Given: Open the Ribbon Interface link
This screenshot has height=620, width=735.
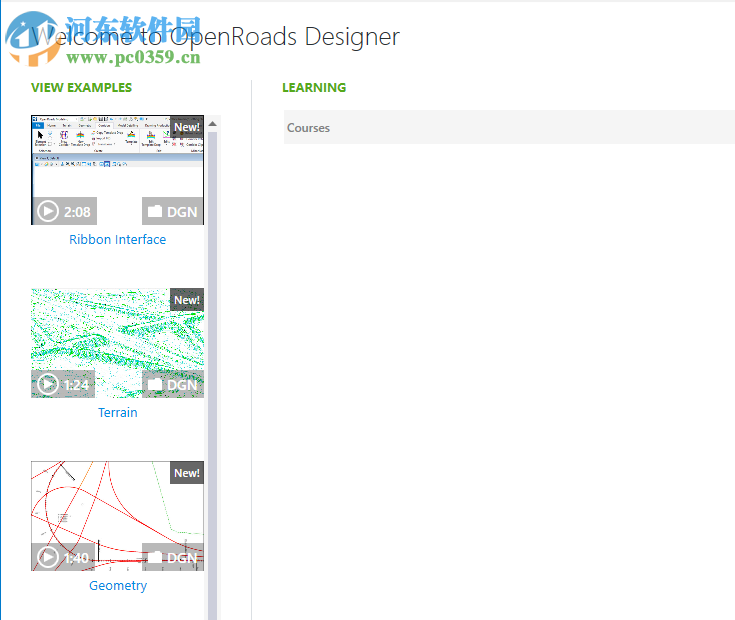Looking at the screenshot, I should (x=118, y=239).
